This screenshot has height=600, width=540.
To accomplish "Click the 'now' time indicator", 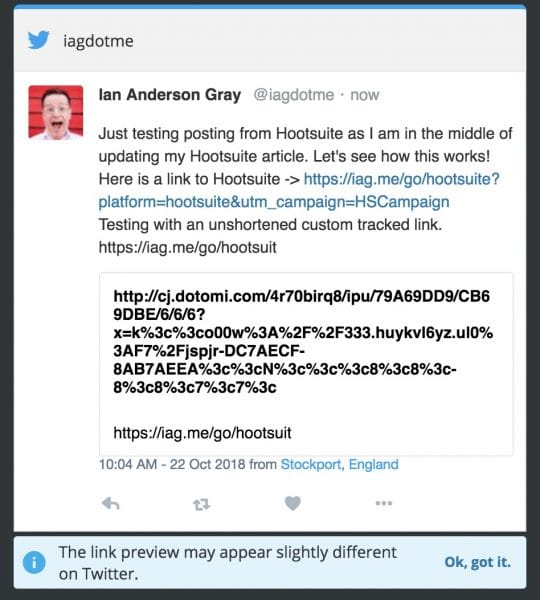I will coord(365,95).
